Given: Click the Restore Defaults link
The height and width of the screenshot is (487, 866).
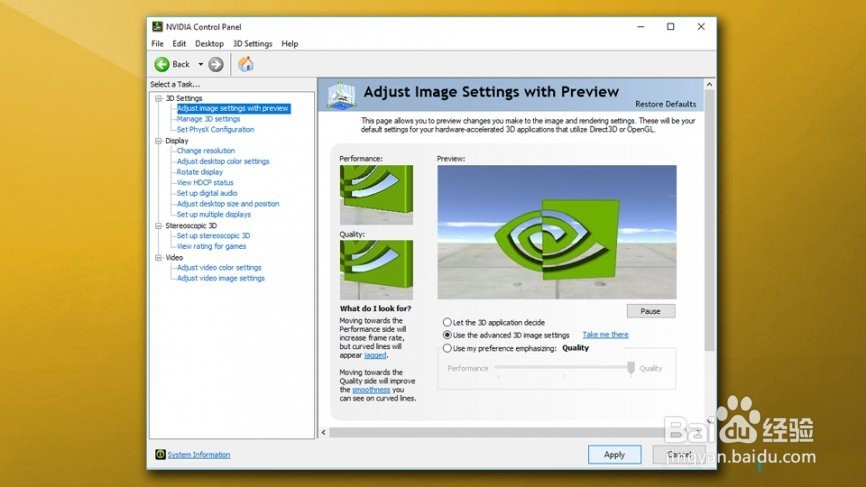Looking at the screenshot, I should pyautogui.click(x=666, y=104).
